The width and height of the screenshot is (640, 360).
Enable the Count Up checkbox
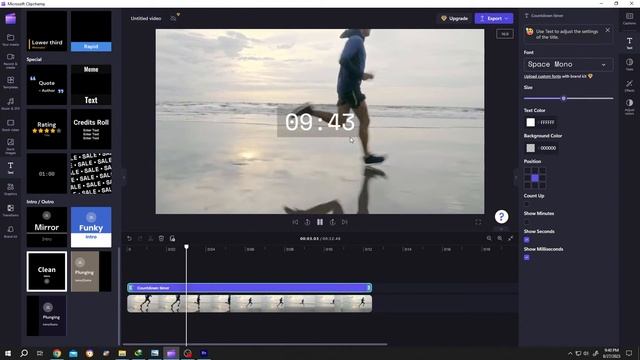(x=527, y=204)
